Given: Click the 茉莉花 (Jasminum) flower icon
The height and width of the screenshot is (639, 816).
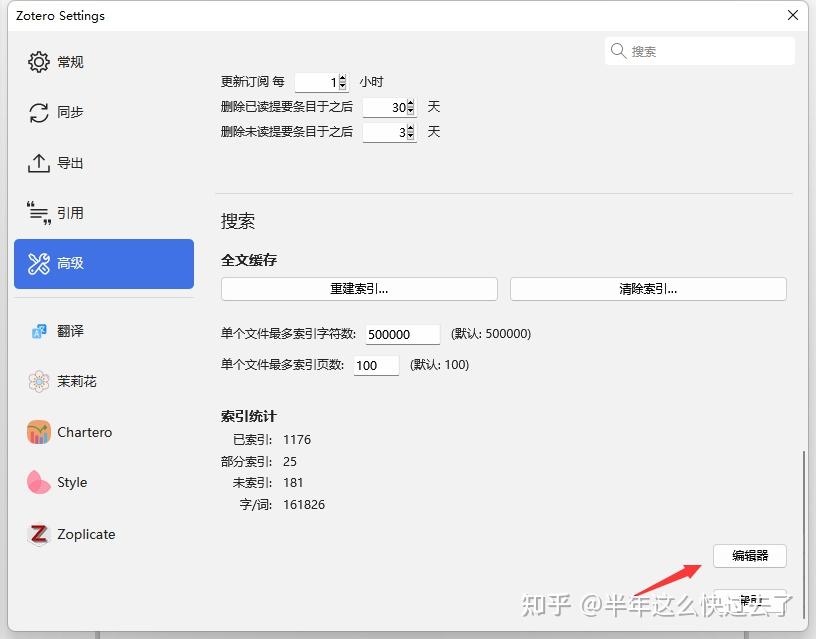Looking at the screenshot, I should point(38,381).
